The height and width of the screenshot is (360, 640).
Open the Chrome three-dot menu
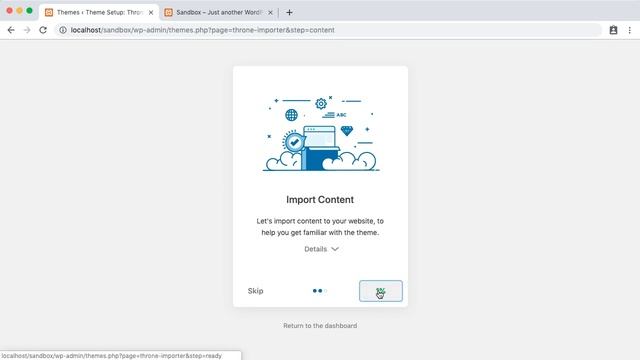coord(630,30)
